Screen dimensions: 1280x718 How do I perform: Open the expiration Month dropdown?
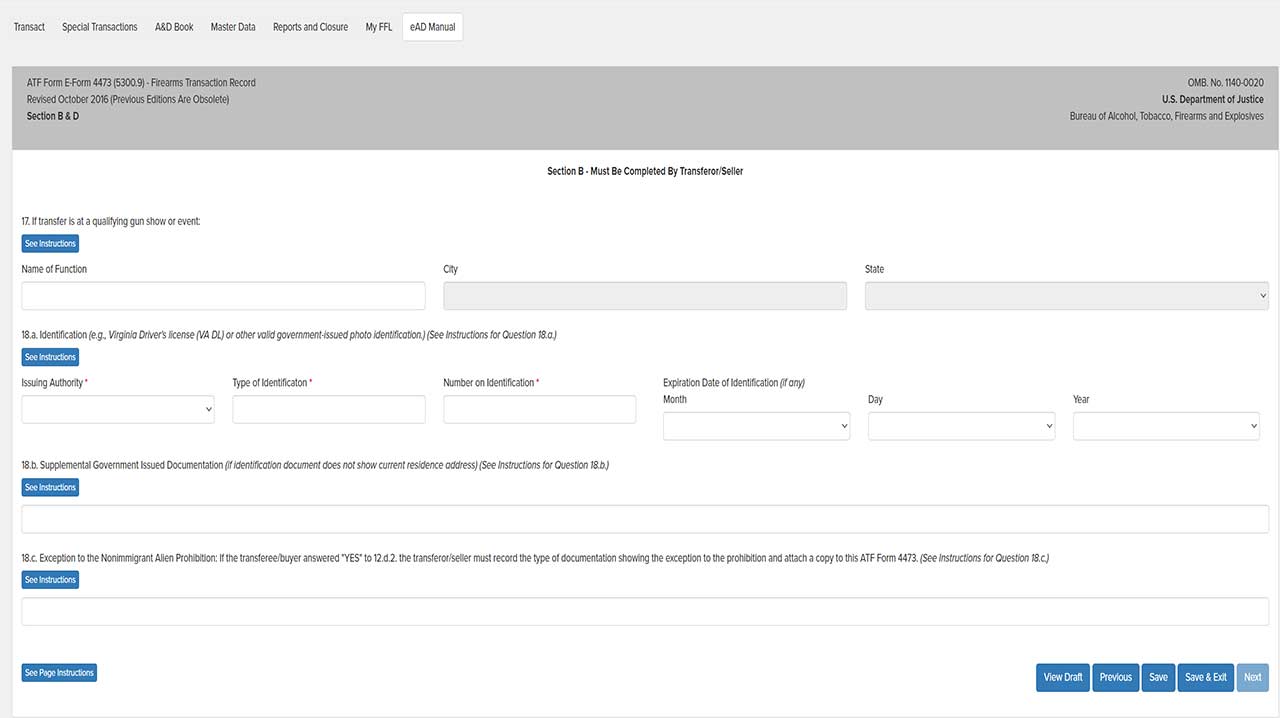tap(756, 426)
